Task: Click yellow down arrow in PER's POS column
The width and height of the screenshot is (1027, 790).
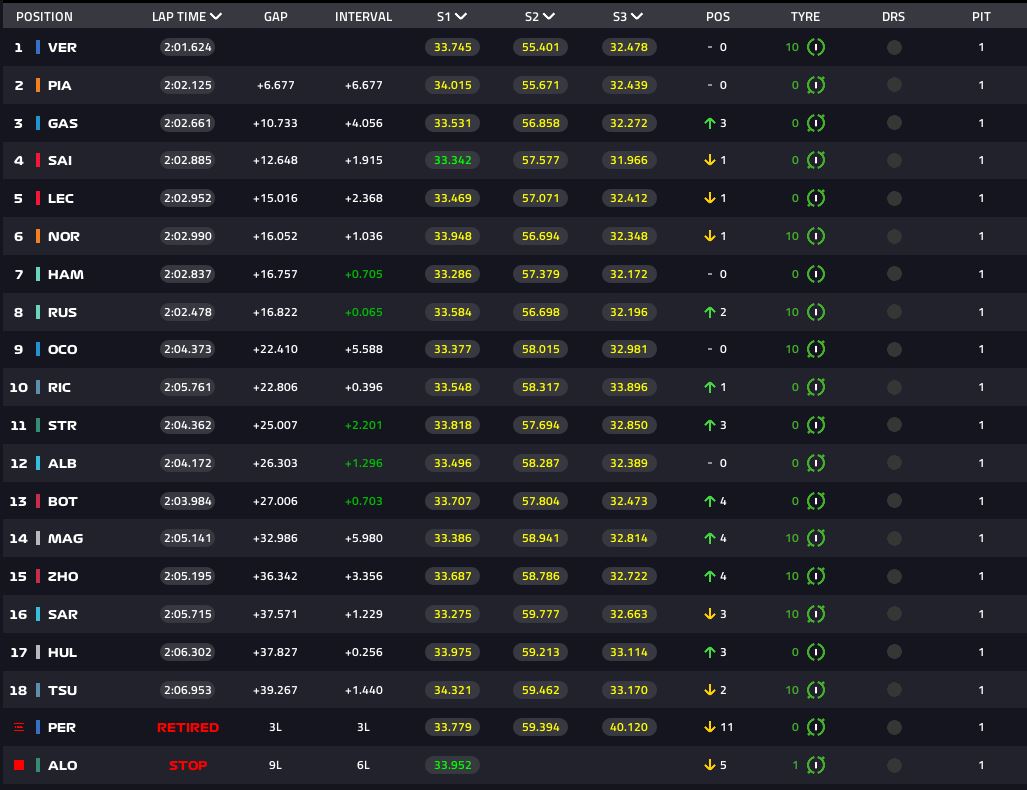Action: [709, 727]
